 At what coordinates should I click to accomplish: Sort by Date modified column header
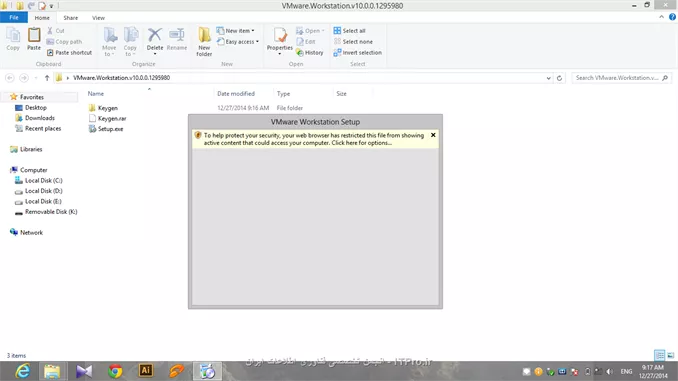pos(236,93)
